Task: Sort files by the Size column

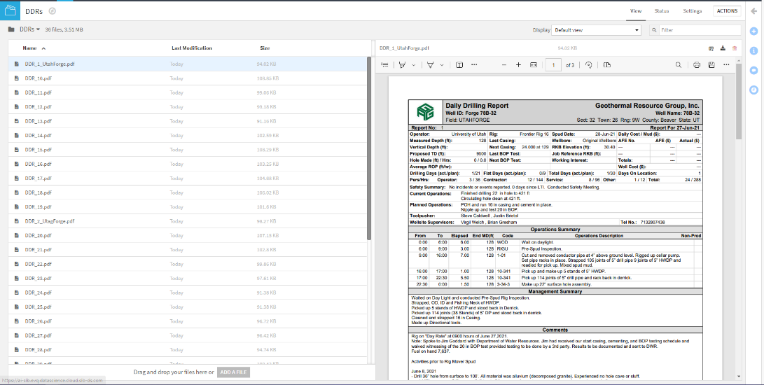Action: [265, 48]
